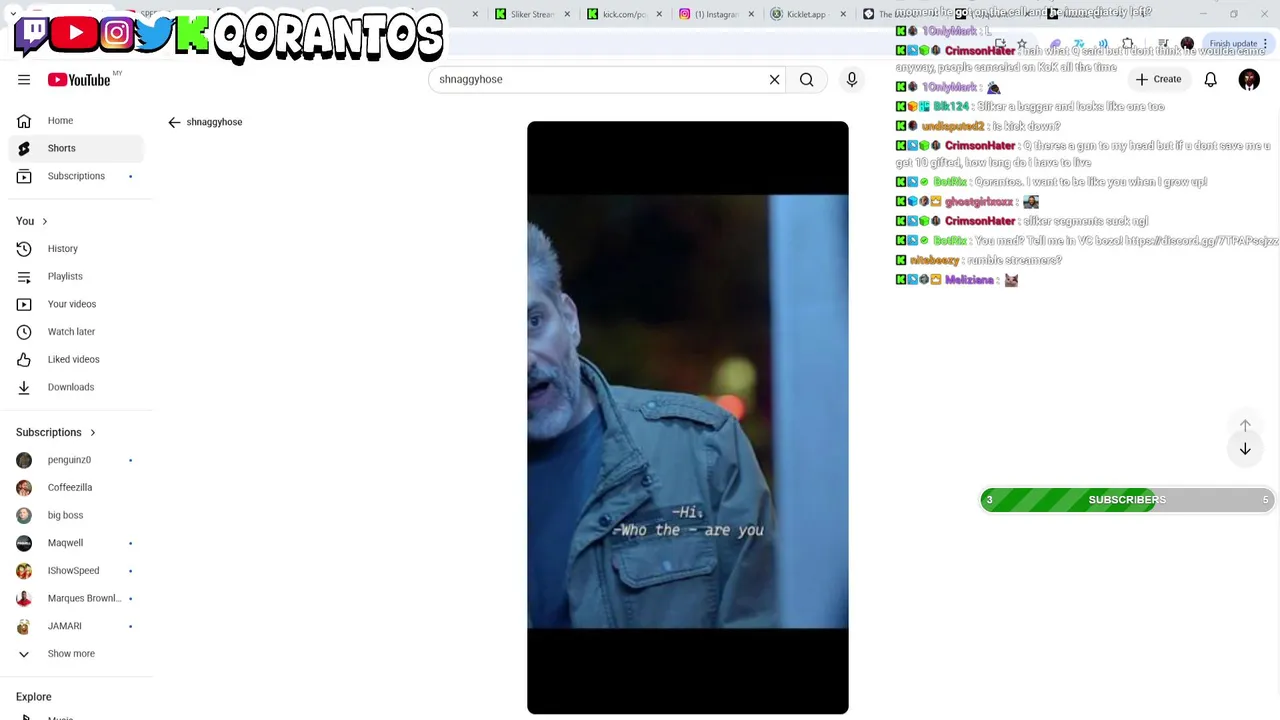Click the Kick K icon in overlay
Viewport: 1280px width, 720px height.
tap(191, 35)
